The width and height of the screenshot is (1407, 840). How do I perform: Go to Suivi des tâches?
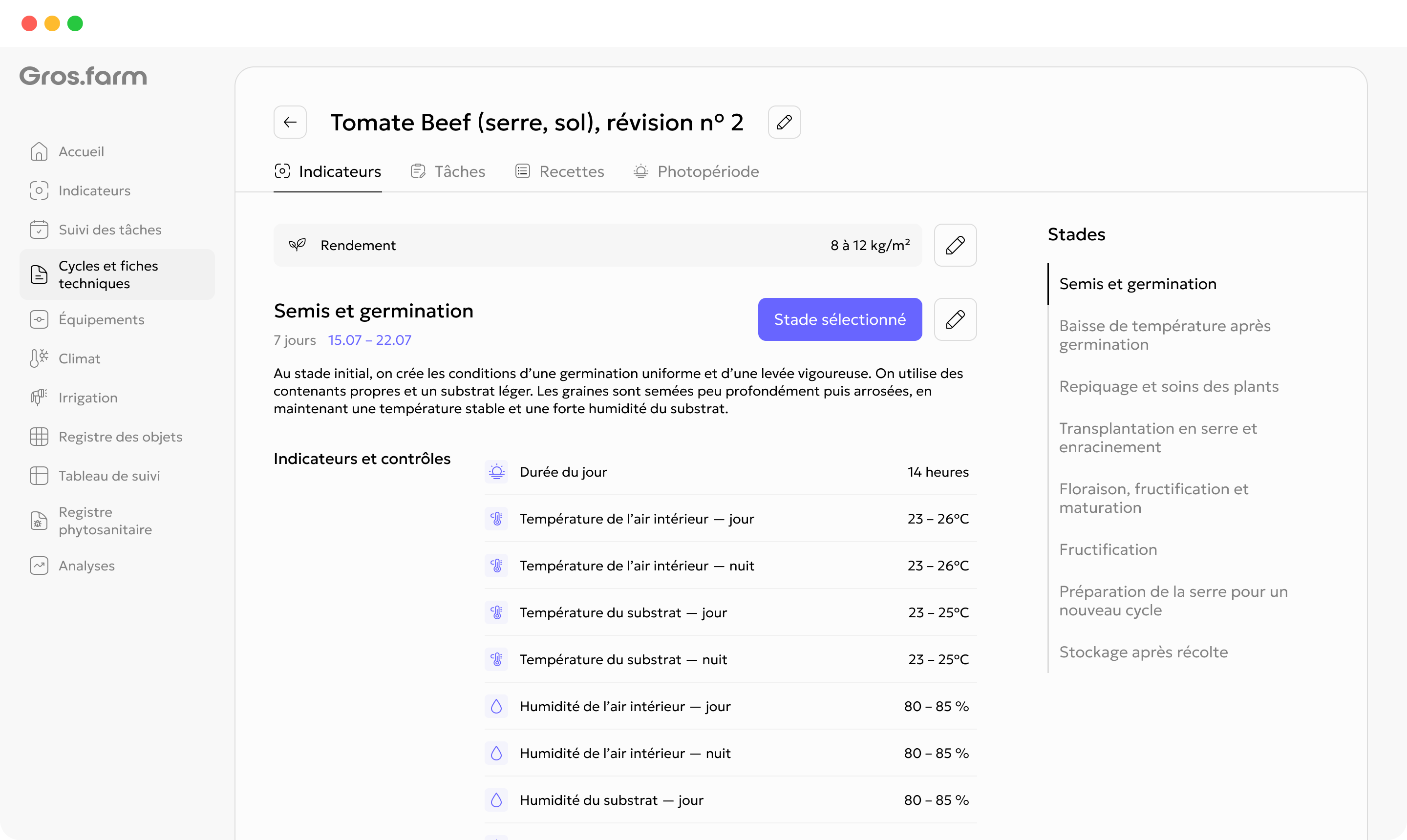pos(117,230)
